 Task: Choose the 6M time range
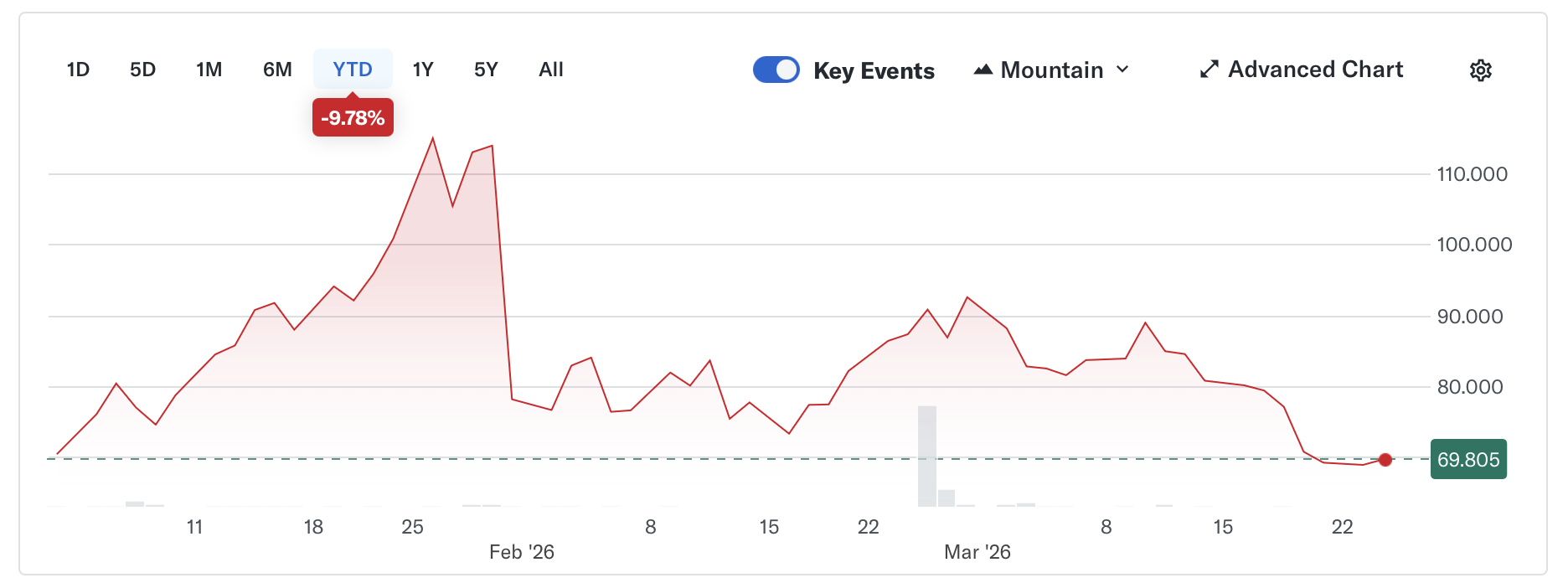[277, 70]
